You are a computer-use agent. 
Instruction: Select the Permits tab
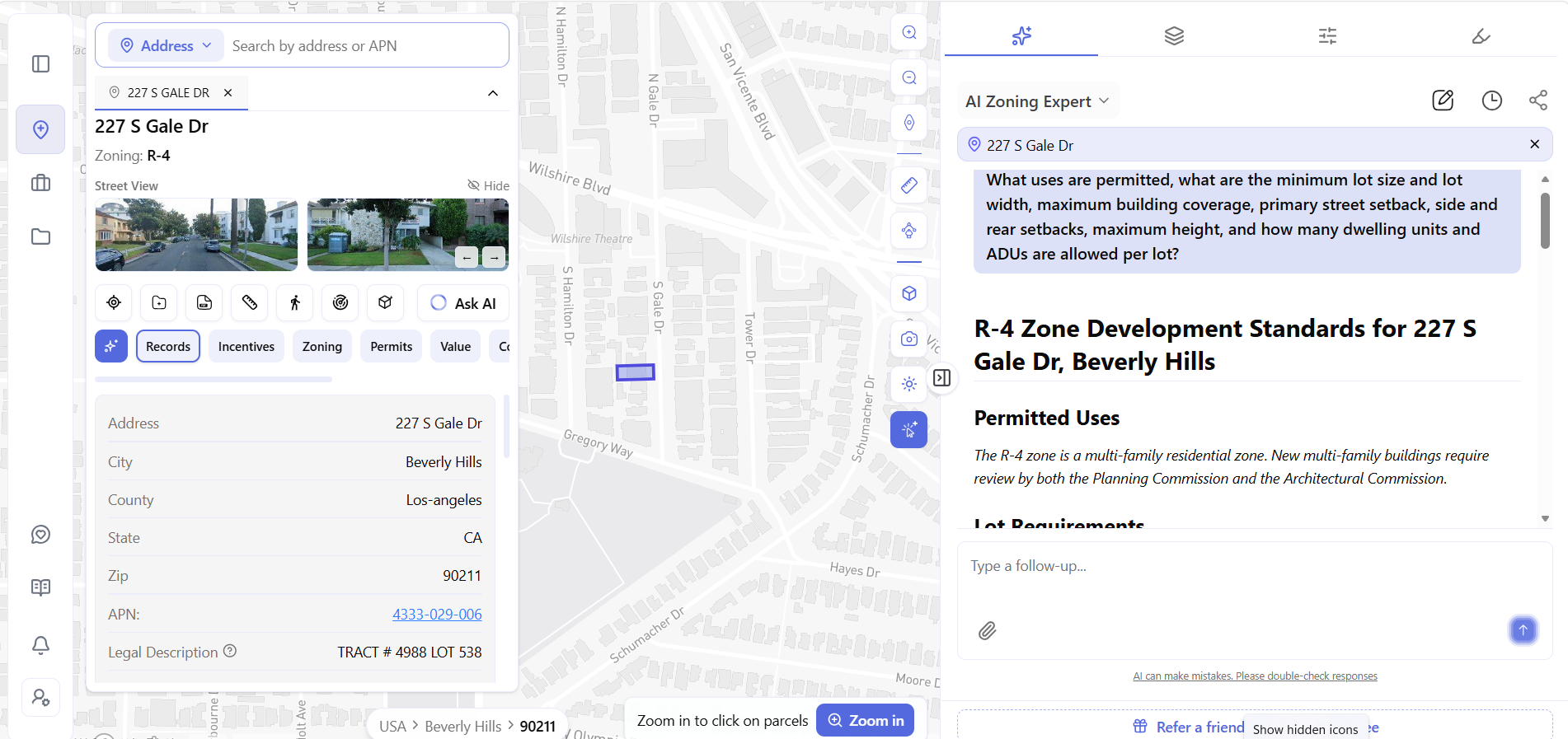pos(392,347)
